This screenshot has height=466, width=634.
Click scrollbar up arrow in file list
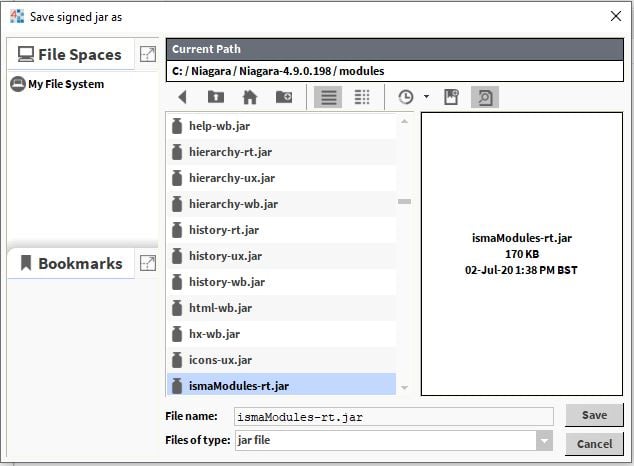(x=404, y=121)
